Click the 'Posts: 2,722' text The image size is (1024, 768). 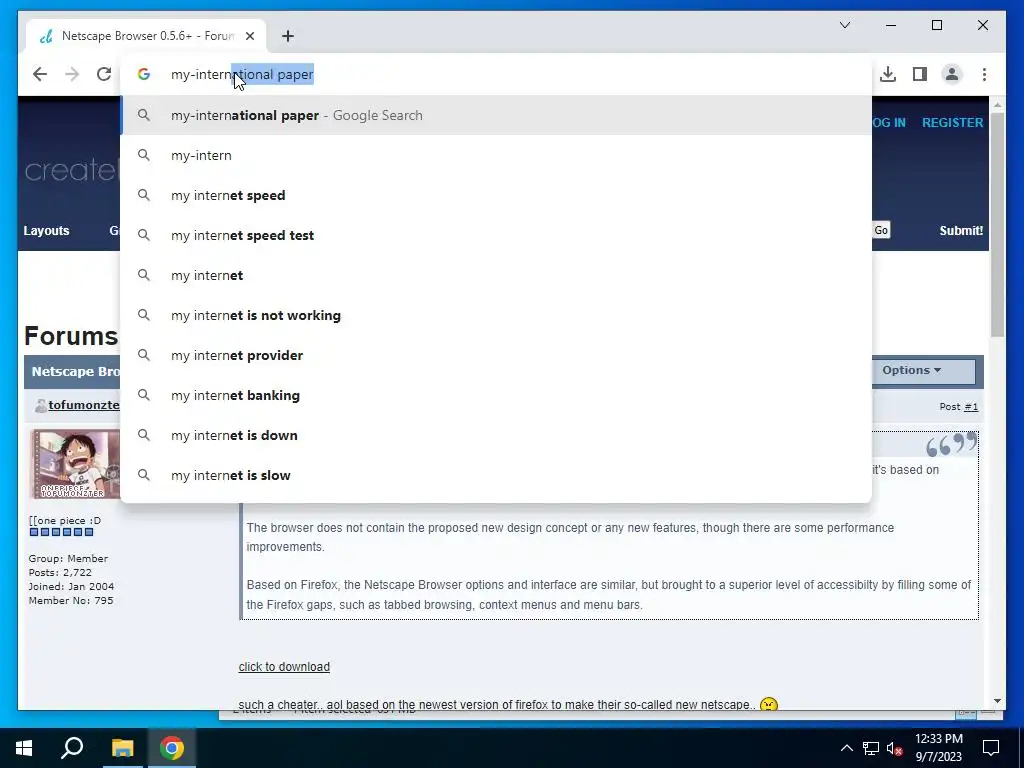click(x=60, y=573)
